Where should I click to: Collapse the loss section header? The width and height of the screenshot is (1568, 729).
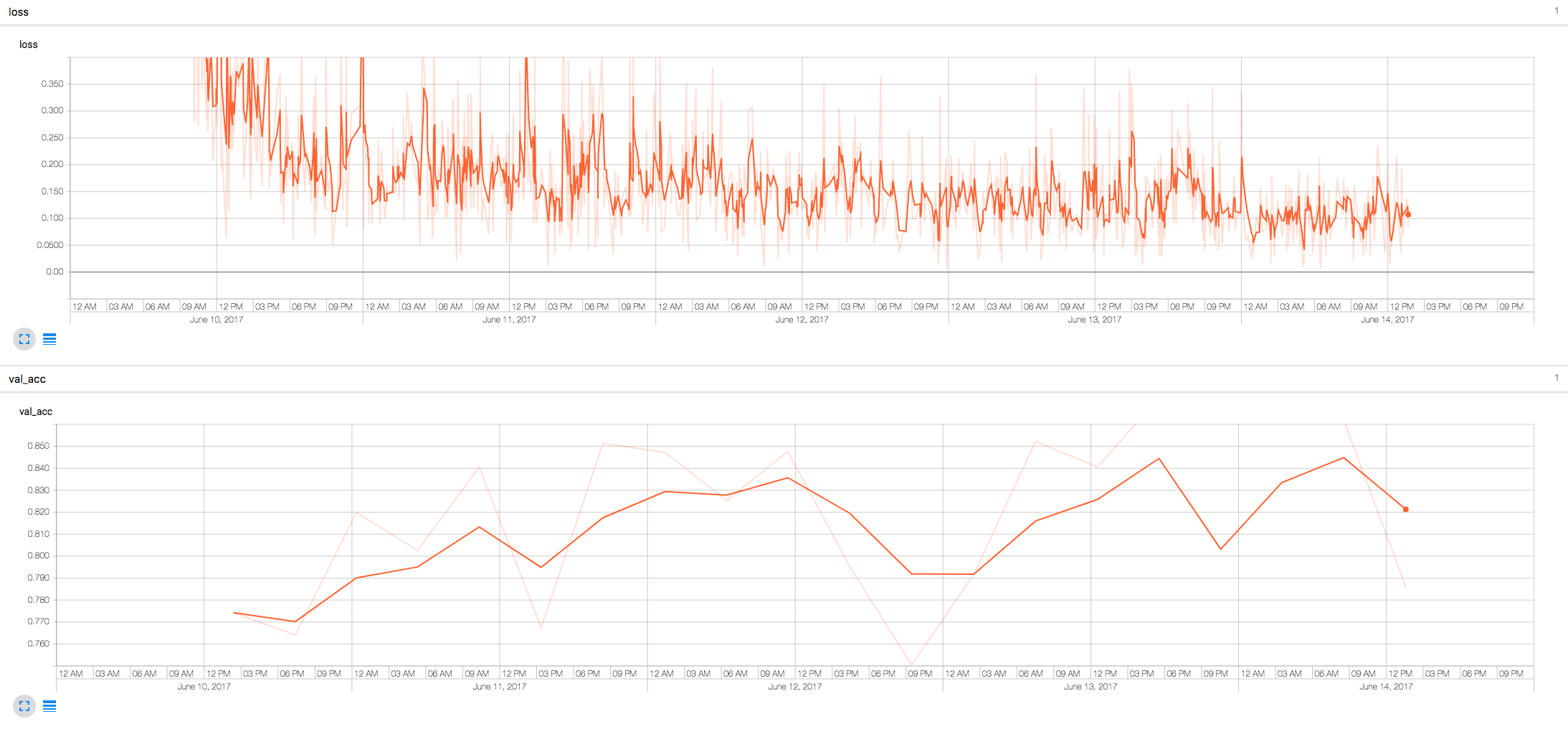click(x=19, y=11)
